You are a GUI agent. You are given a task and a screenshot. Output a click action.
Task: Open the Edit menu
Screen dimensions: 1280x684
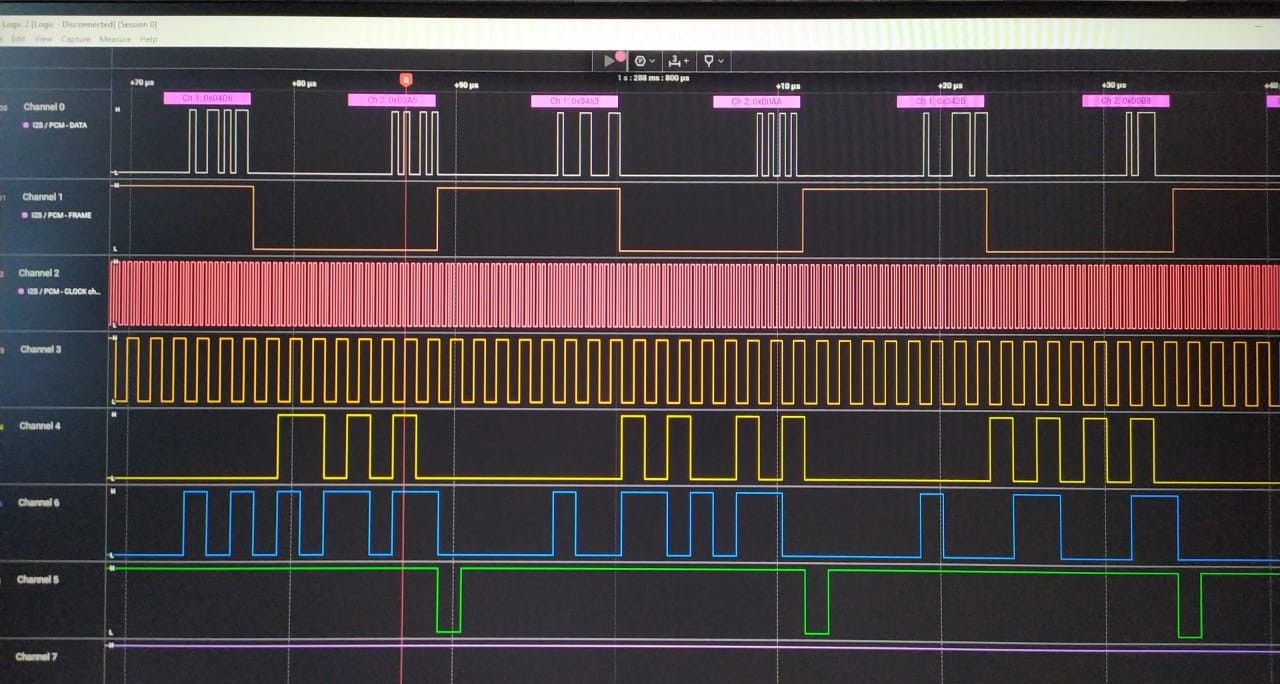[x=18, y=39]
